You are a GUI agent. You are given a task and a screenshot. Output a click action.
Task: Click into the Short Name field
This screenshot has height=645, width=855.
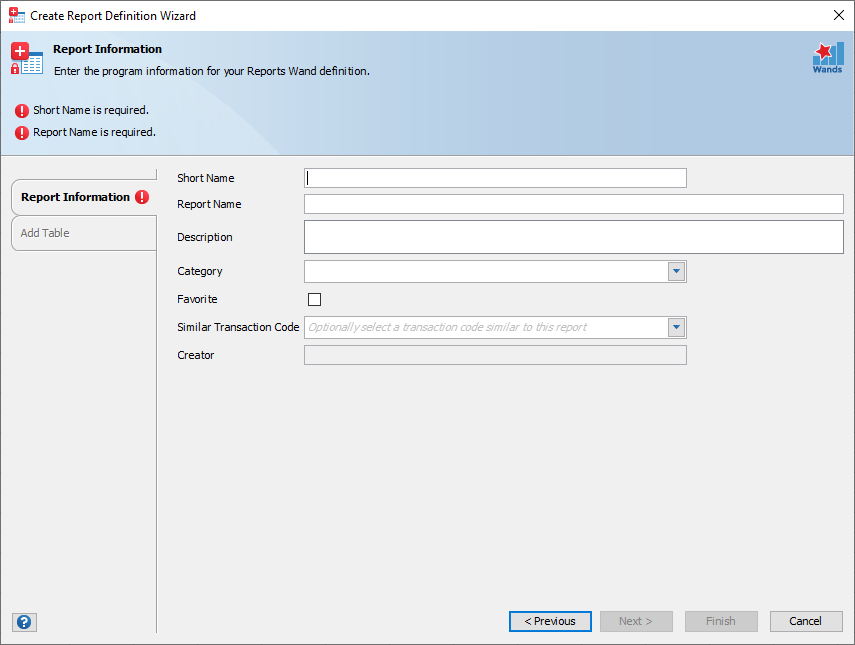(495, 177)
